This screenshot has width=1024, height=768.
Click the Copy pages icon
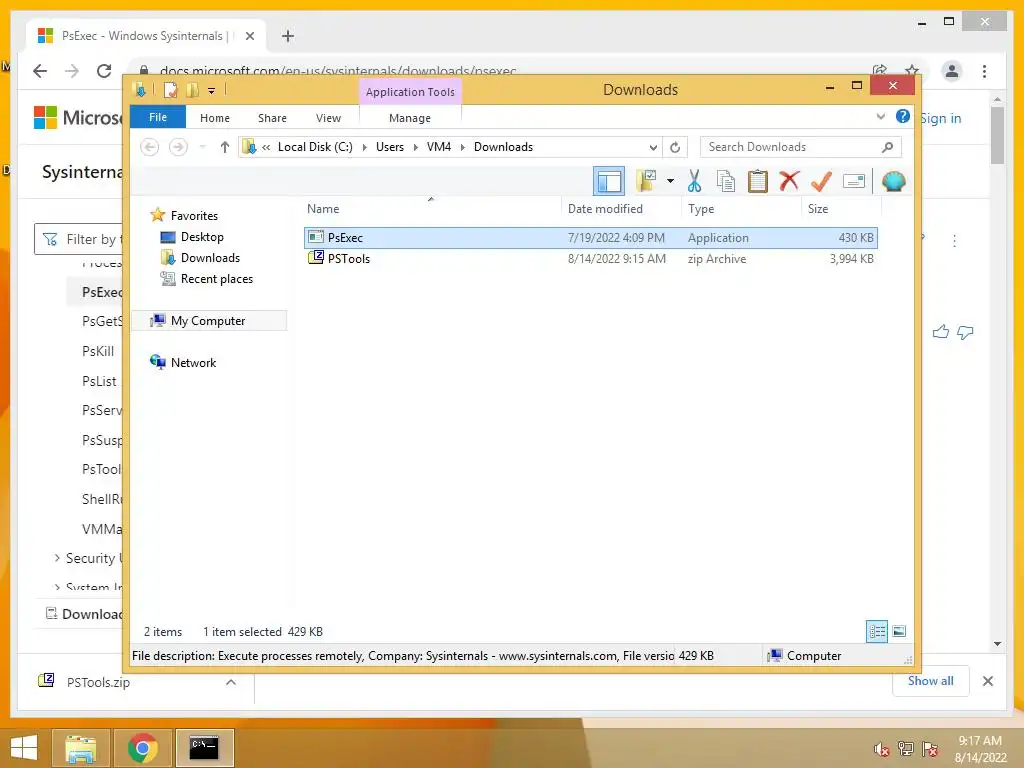(x=726, y=181)
